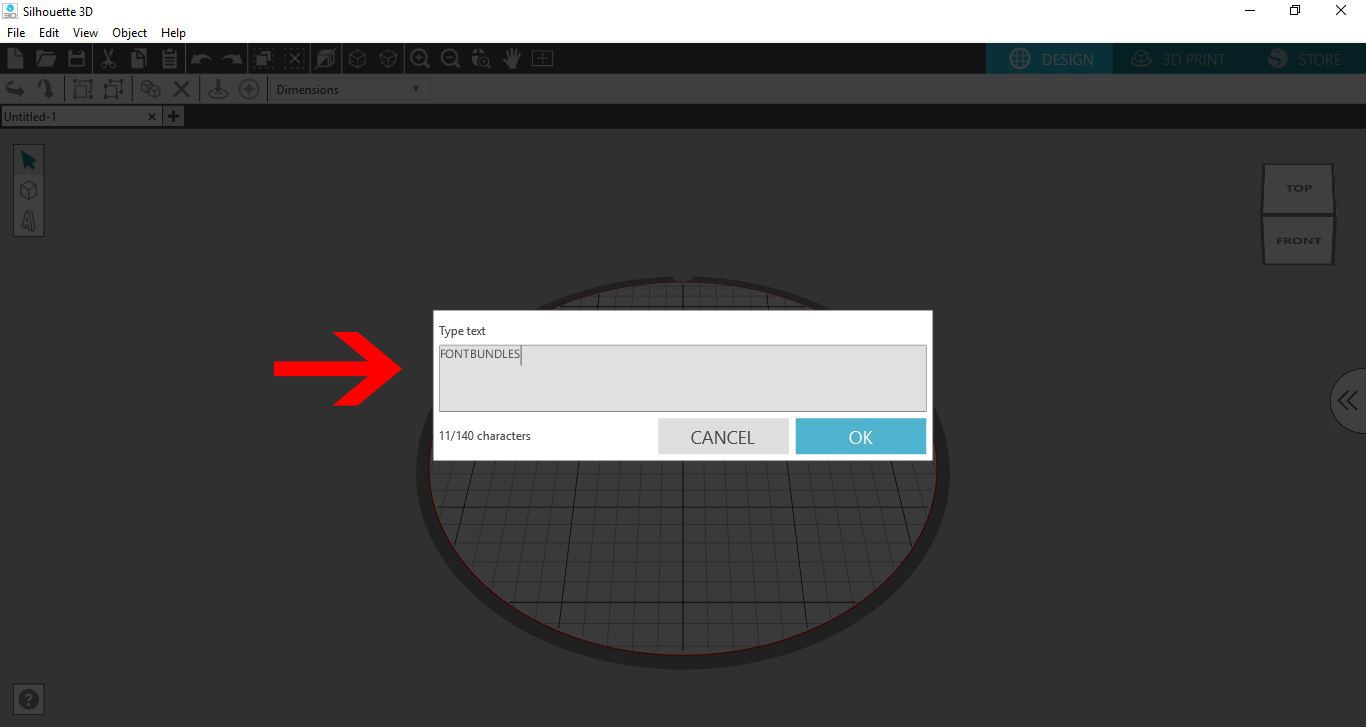1366x727 pixels.
Task: Click the horizontal rotate arrow icon
Action: [15, 89]
